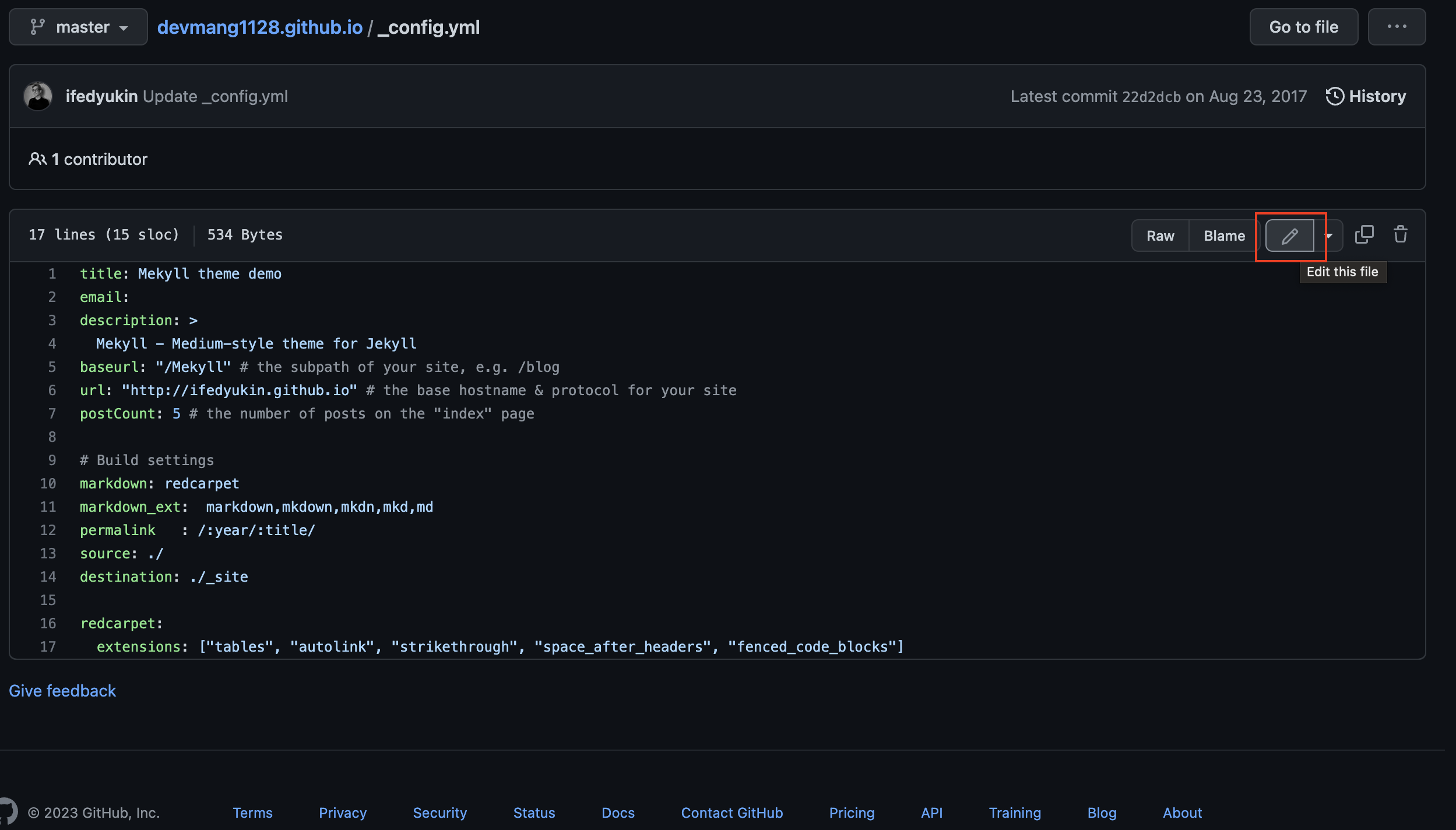Click the GitHub logo in footer
This screenshot has width=1456, height=830.
coord(8,811)
